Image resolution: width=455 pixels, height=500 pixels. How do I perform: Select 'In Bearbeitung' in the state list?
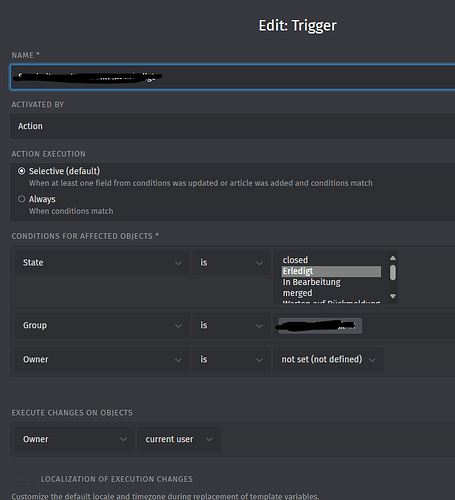pos(331,282)
